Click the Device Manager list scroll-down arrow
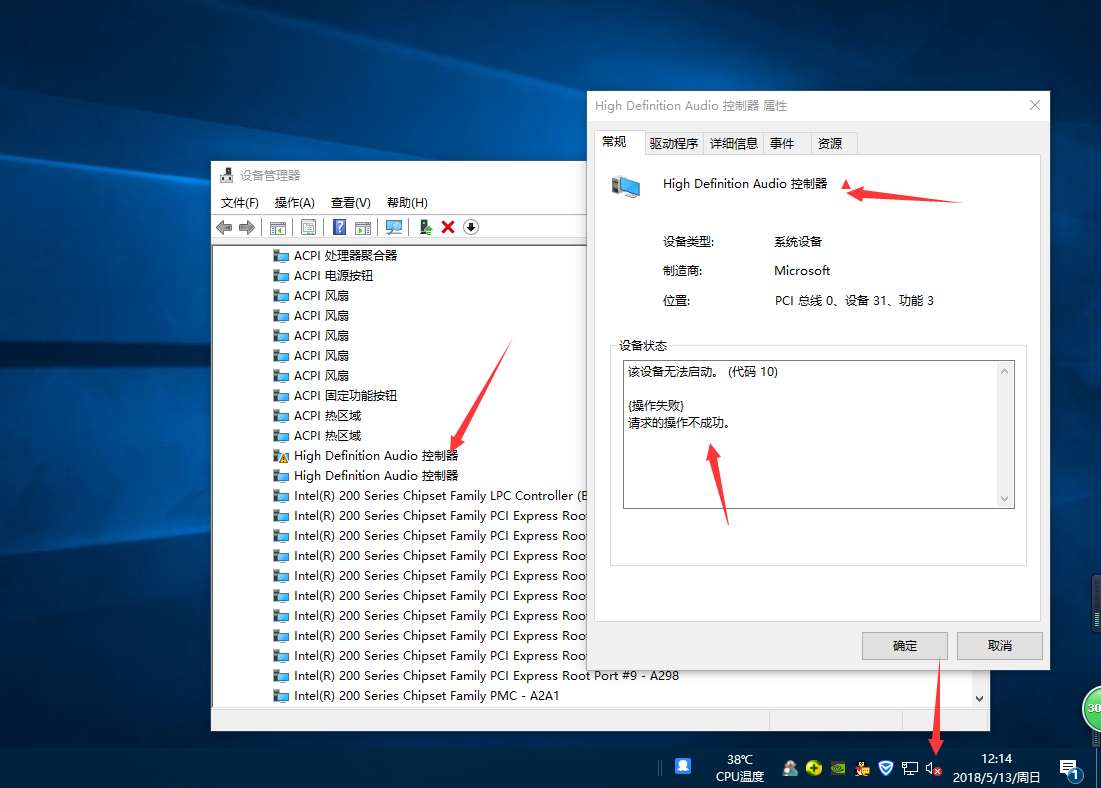The width and height of the screenshot is (1101, 788). (x=980, y=698)
